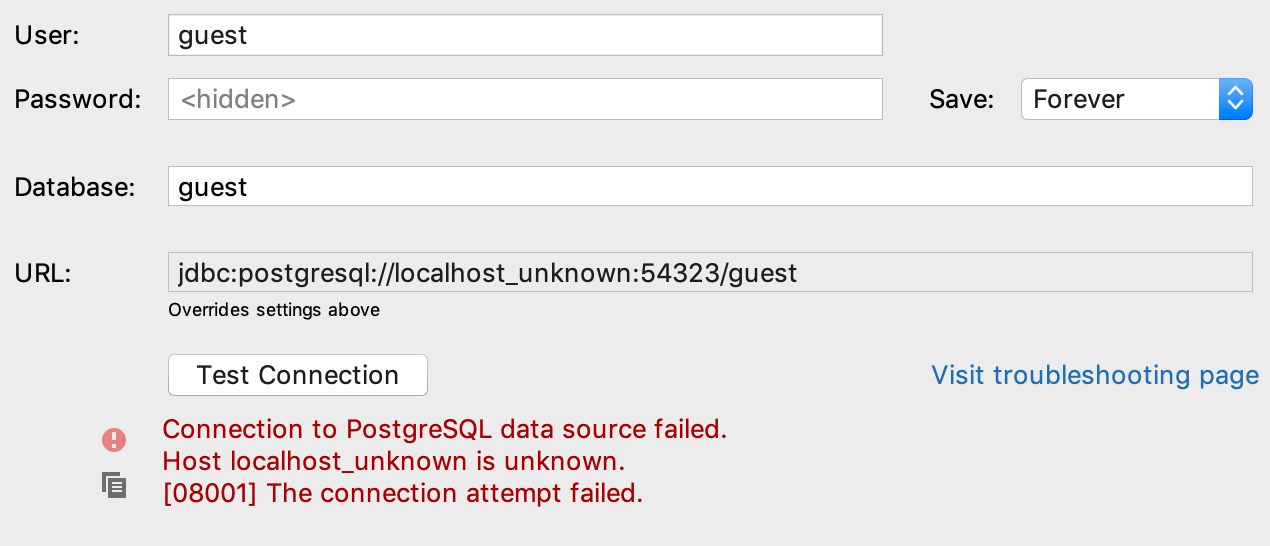Click the "Connection to PostgreSQL data source failed" message
The width and height of the screenshot is (1270, 546).
pos(444,429)
